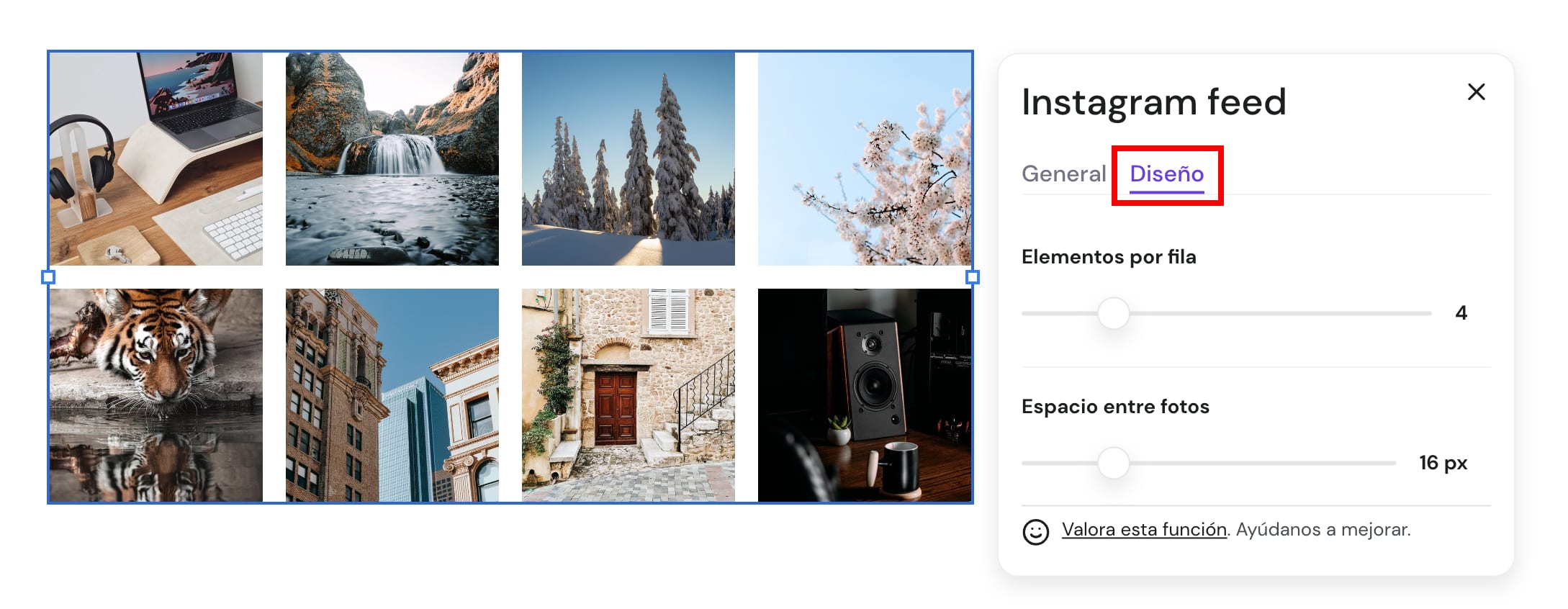This screenshot has width=1568, height=609.
Task: Click the left resize handle of feed
Action: [x=48, y=277]
